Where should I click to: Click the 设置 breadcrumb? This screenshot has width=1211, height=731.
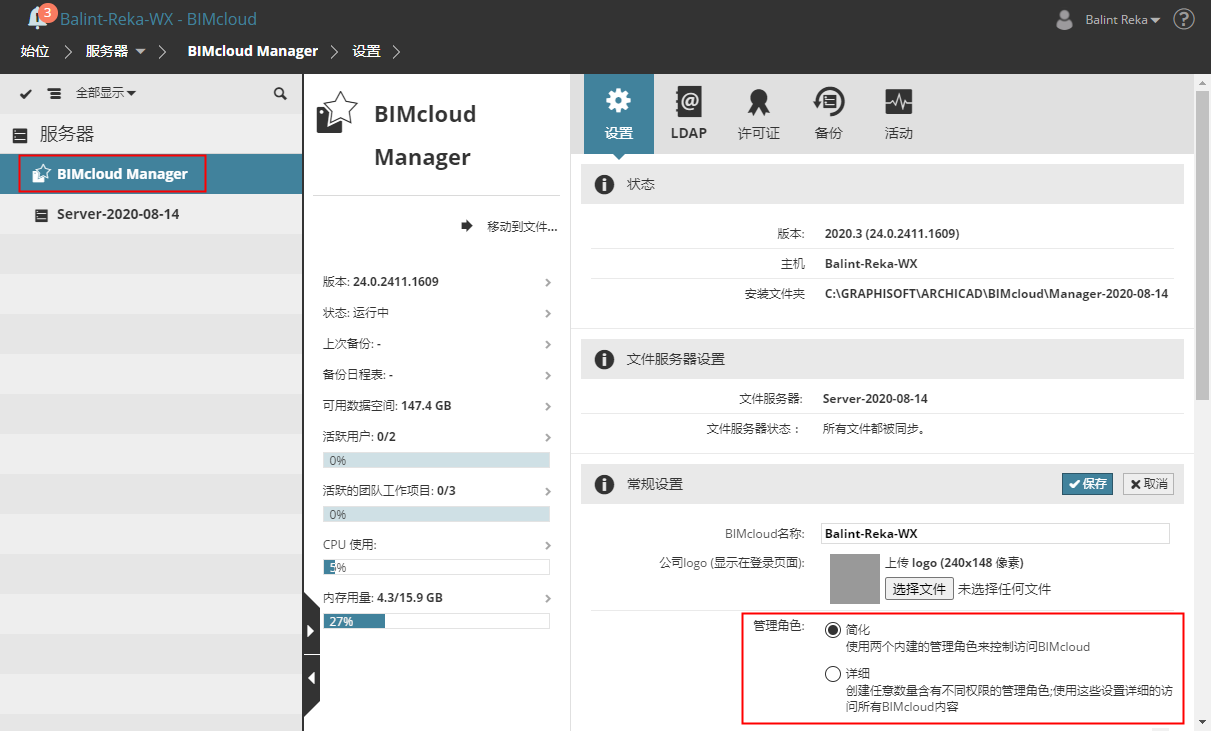coord(366,51)
